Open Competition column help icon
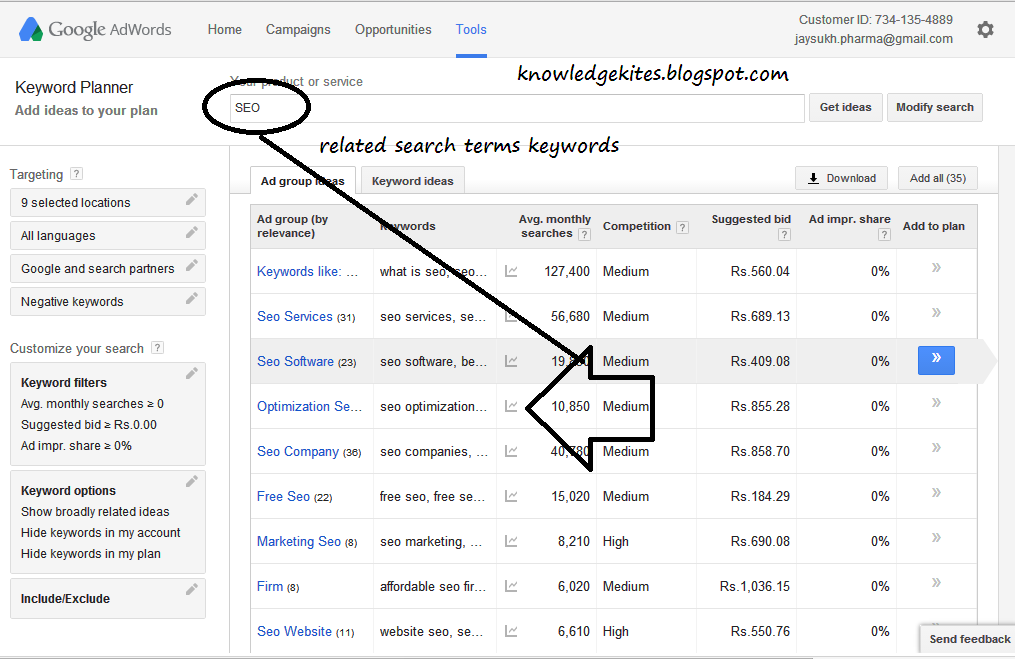 (682, 227)
